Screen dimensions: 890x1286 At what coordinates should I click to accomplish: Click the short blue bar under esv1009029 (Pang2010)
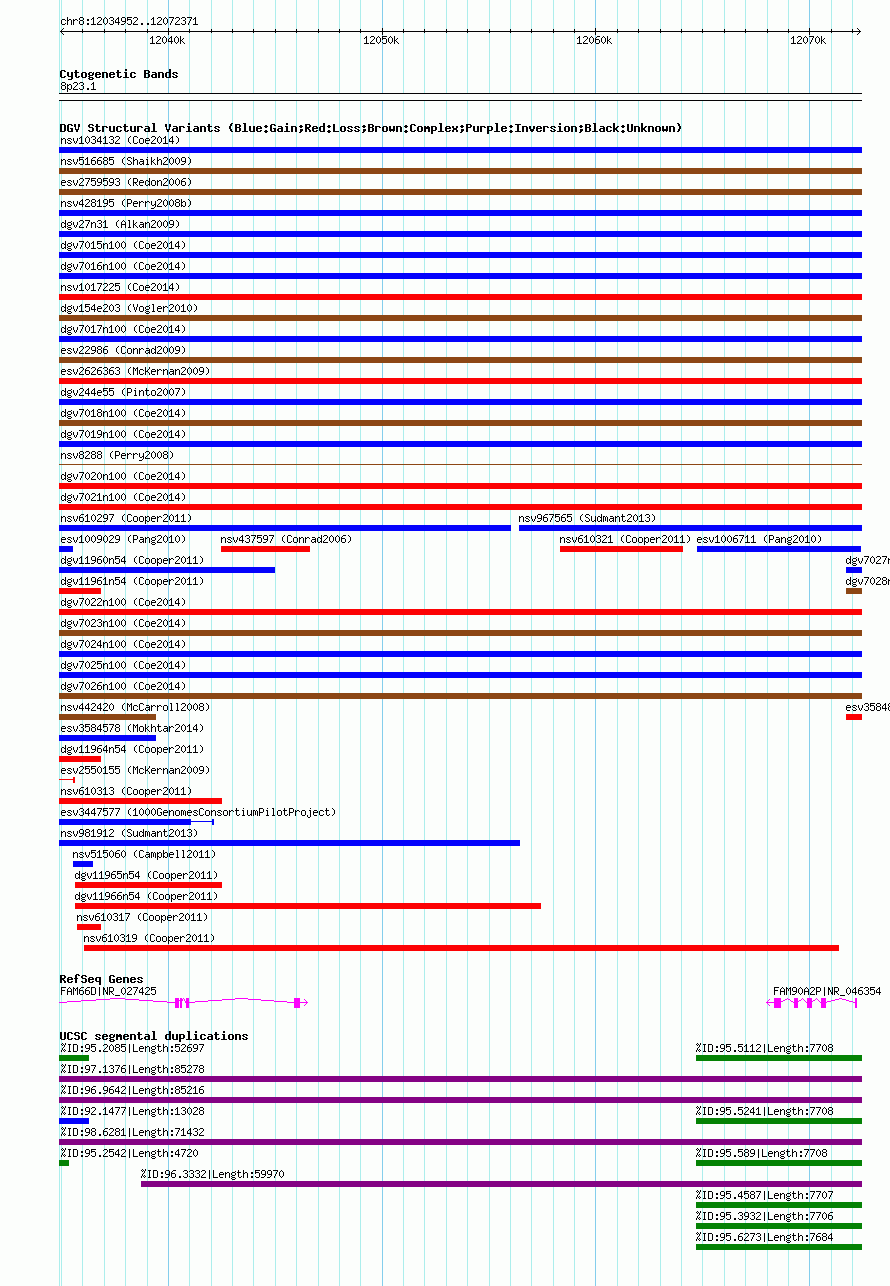tap(66, 549)
